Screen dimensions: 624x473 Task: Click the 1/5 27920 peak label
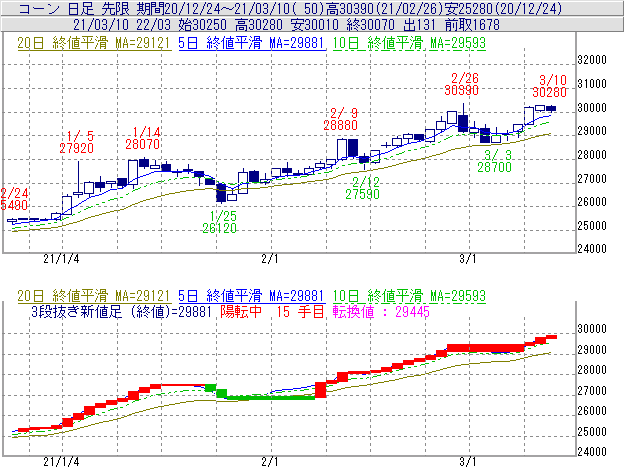click(77, 142)
